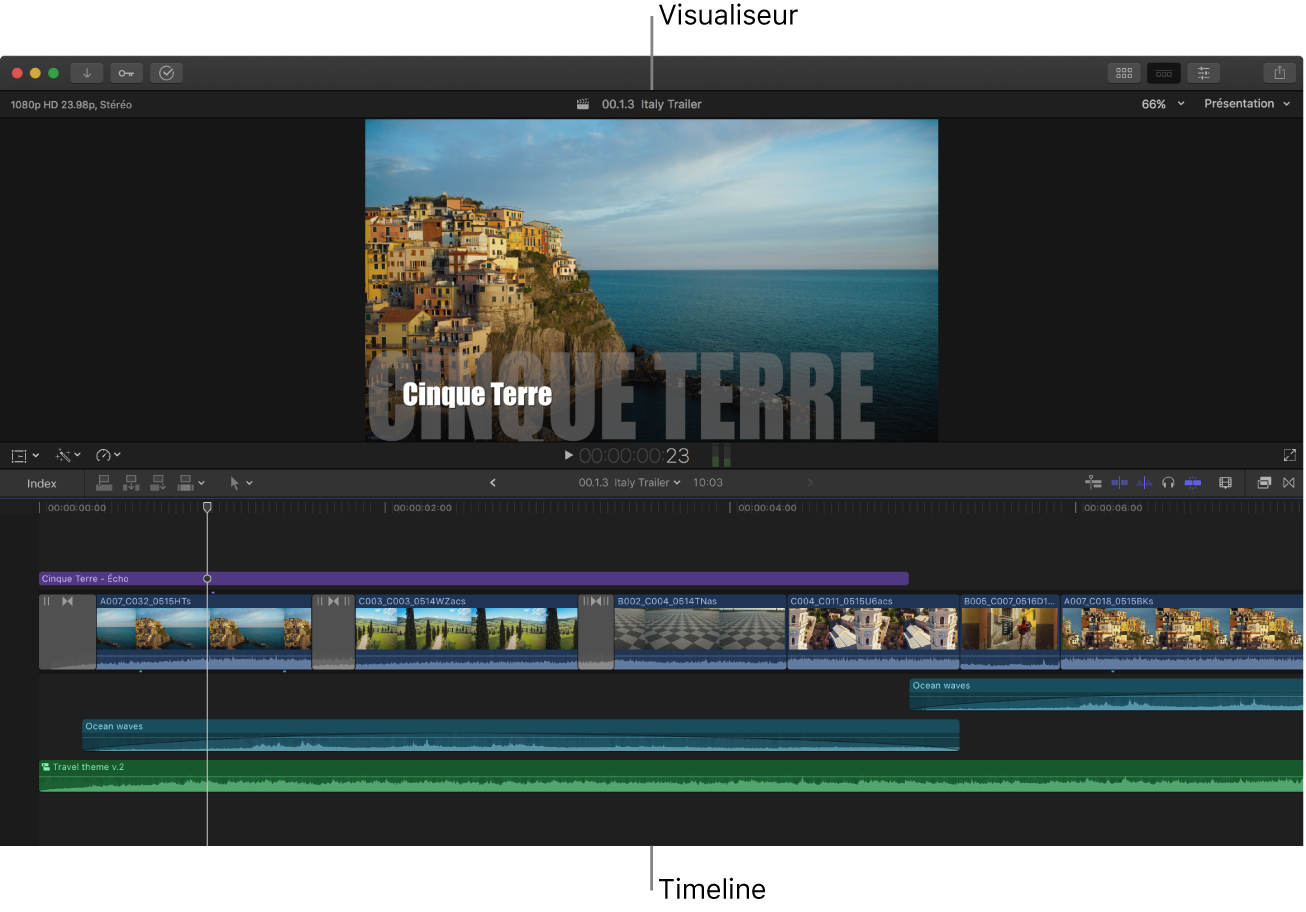Click the Clip Appearance filmstrip icon
The width and height of the screenshot is (1306, 912).
1226,482
